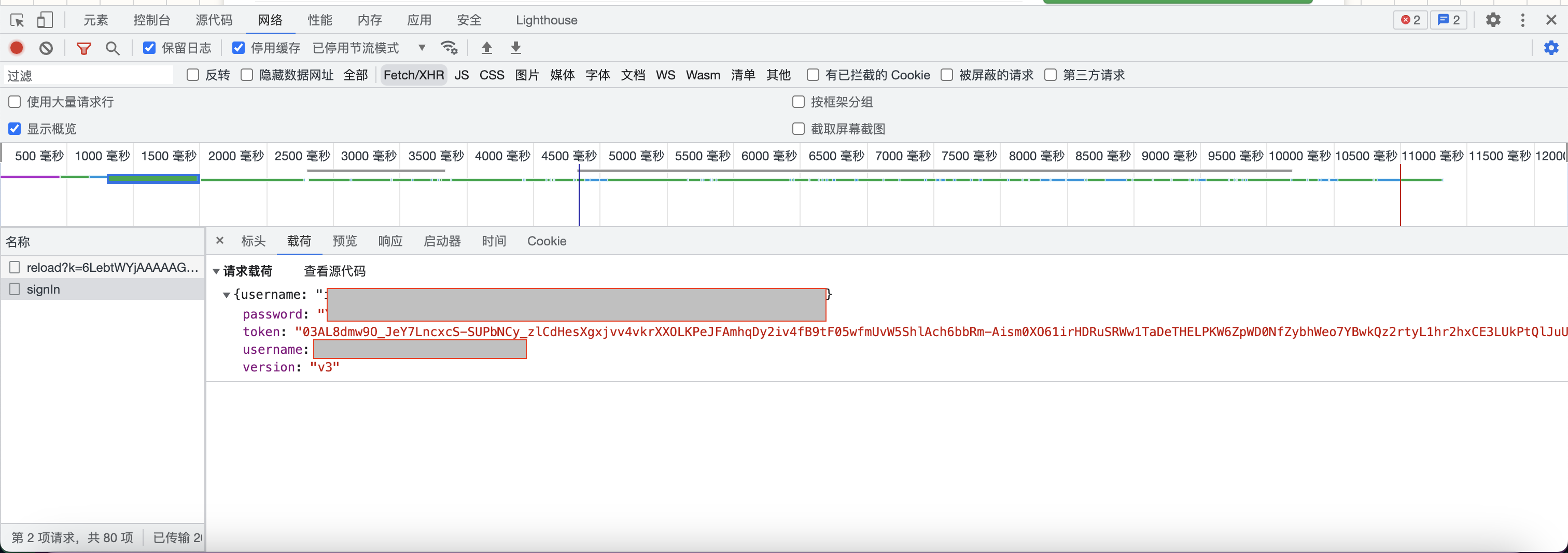Uncheck the 停用缓存 checkbox
1568x553 pixels.
coord(239,48)
